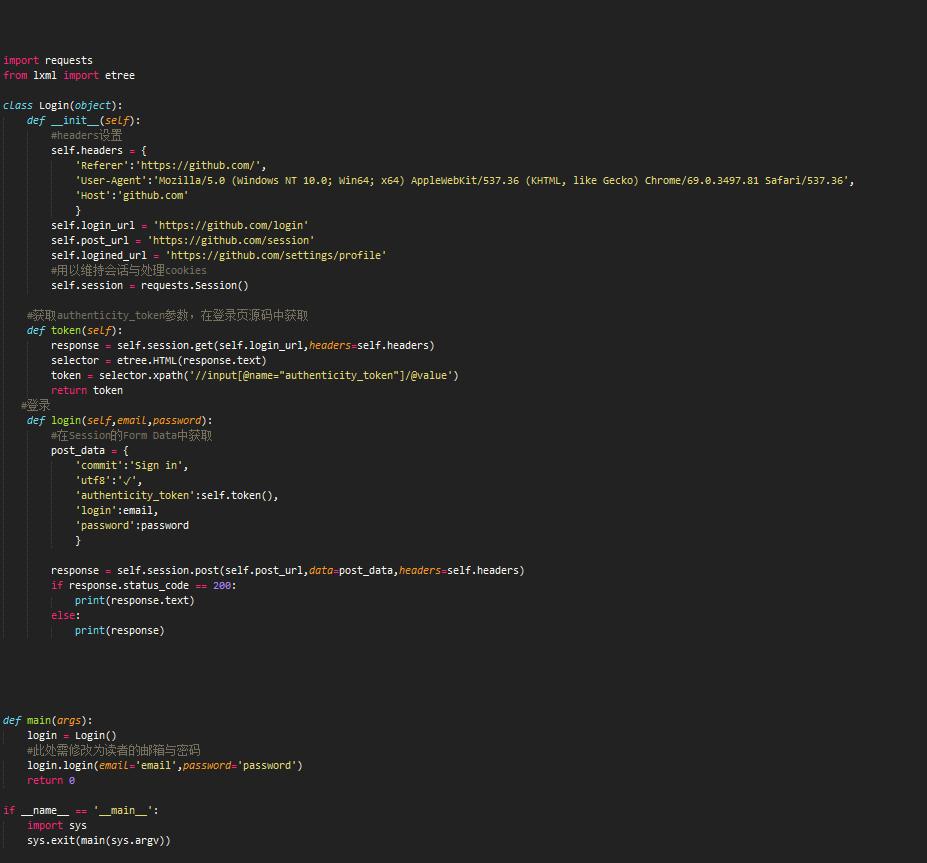Click the 'else:' line
Image resolution: width=927 pixels, height=863 pixels.
[66, 615]
